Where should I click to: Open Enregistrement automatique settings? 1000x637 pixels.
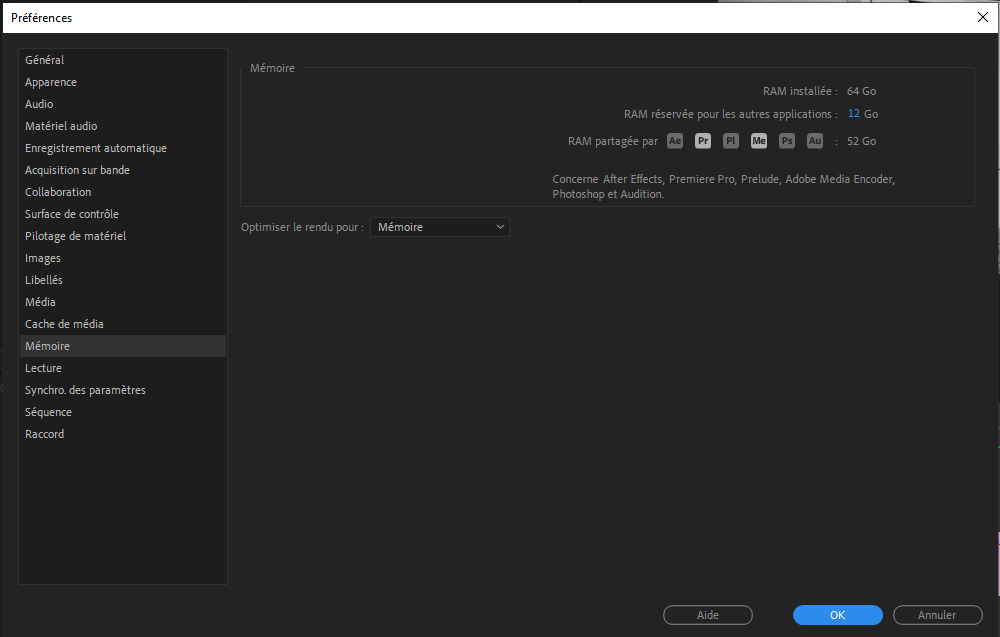(x=96, y=148)
